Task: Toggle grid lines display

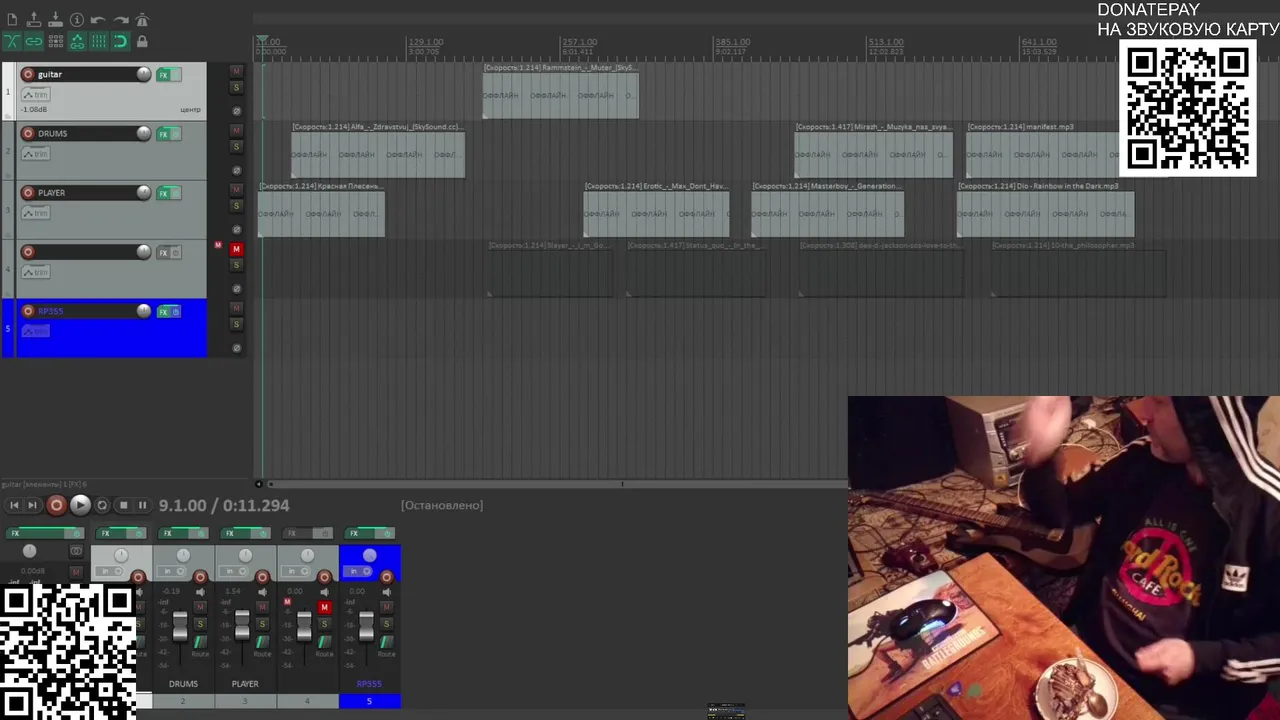Action: (x=98, y=41)
